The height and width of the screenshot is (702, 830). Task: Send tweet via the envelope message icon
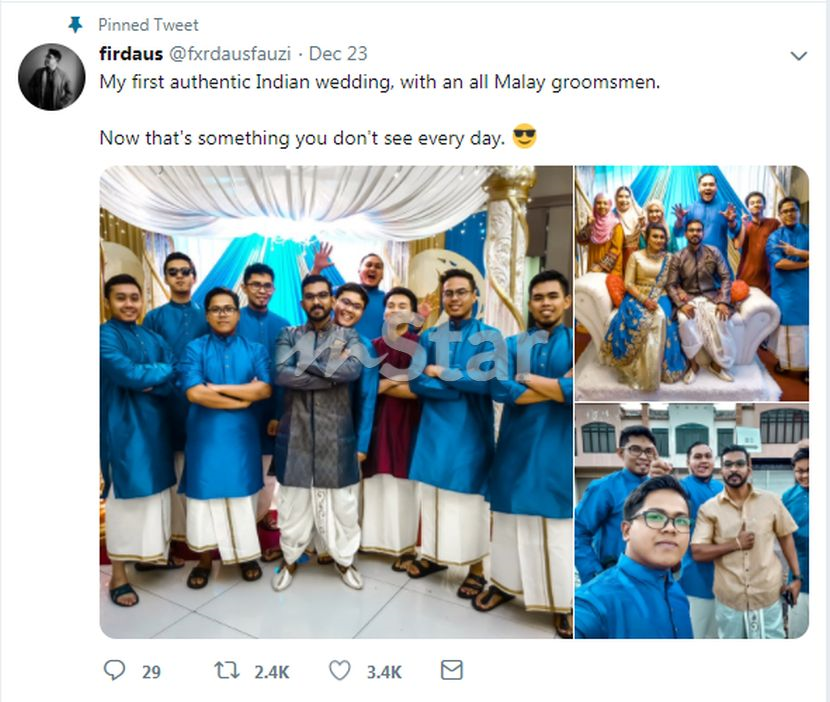[452, 671]
